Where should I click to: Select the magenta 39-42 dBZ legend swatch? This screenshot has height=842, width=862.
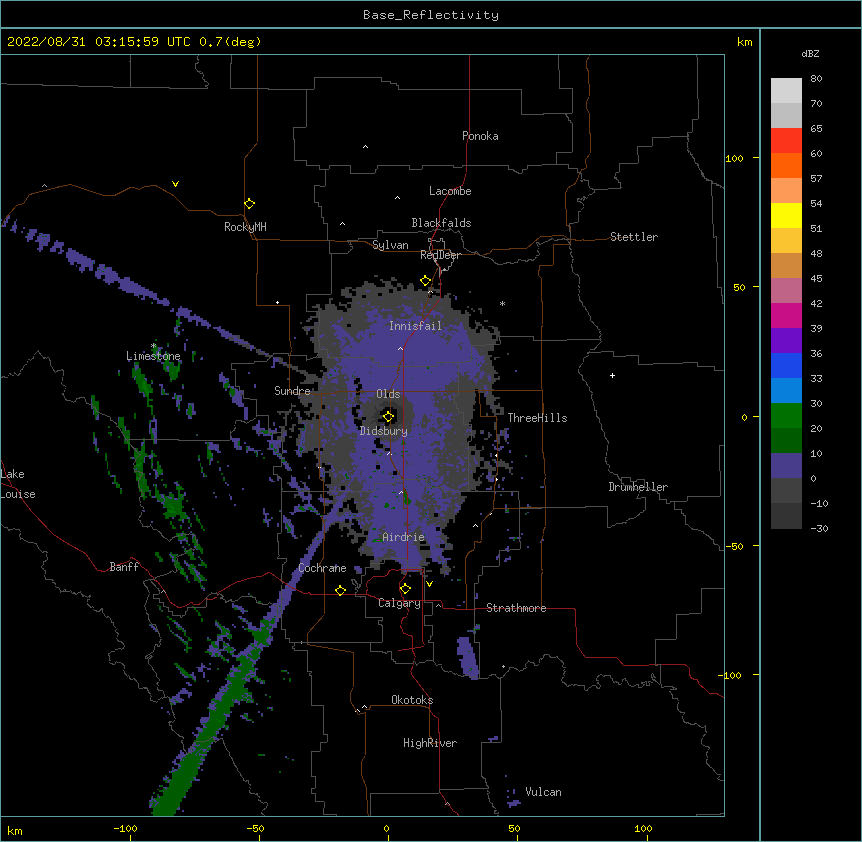786,315
